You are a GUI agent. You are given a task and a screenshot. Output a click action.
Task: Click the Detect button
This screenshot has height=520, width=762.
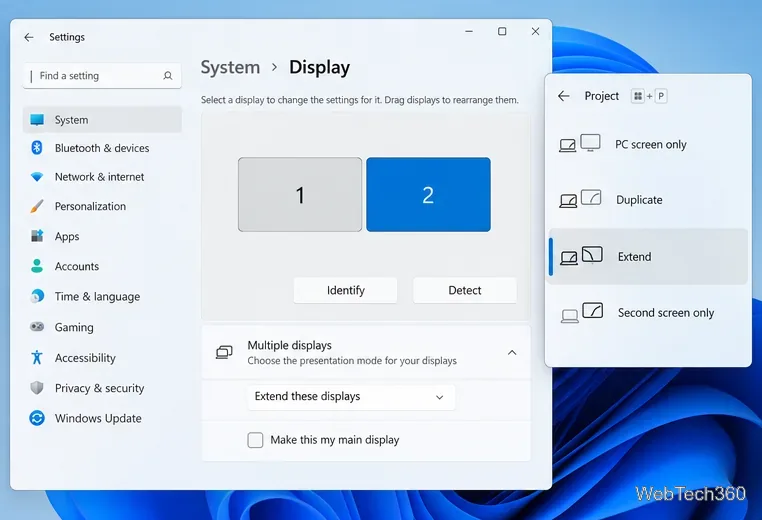(x=465, y=290)
